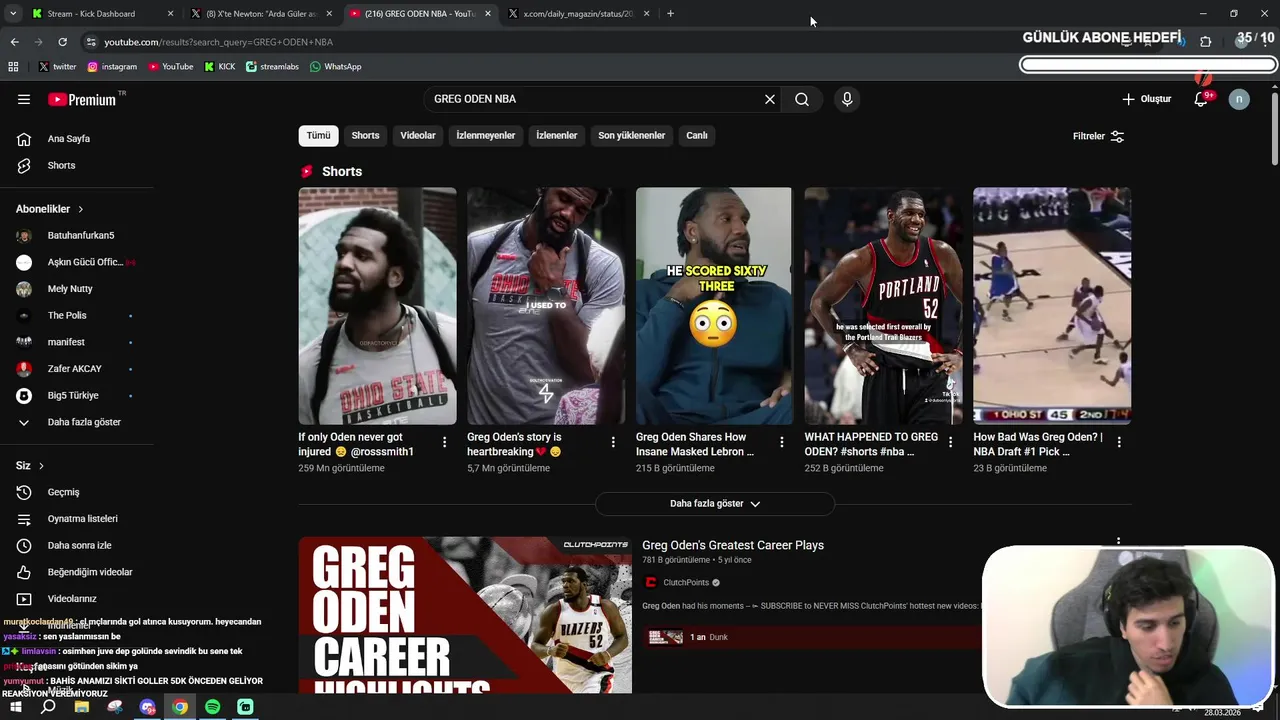This screenshot has width=1280, height=720.
Task: Open the Filtreler filter options
Action: coord(1098,136)
